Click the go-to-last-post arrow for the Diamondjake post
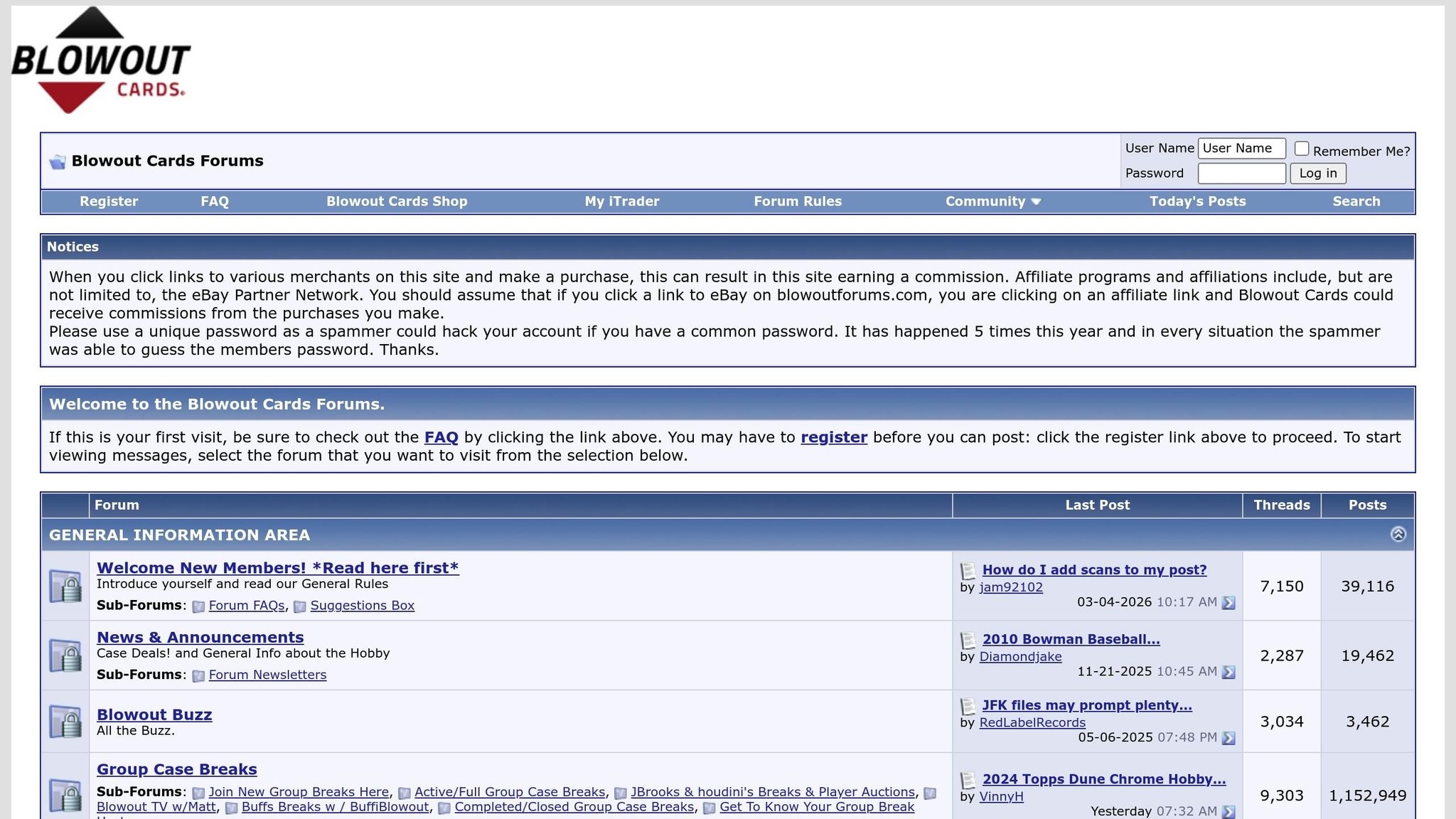 pos(1228,673)
